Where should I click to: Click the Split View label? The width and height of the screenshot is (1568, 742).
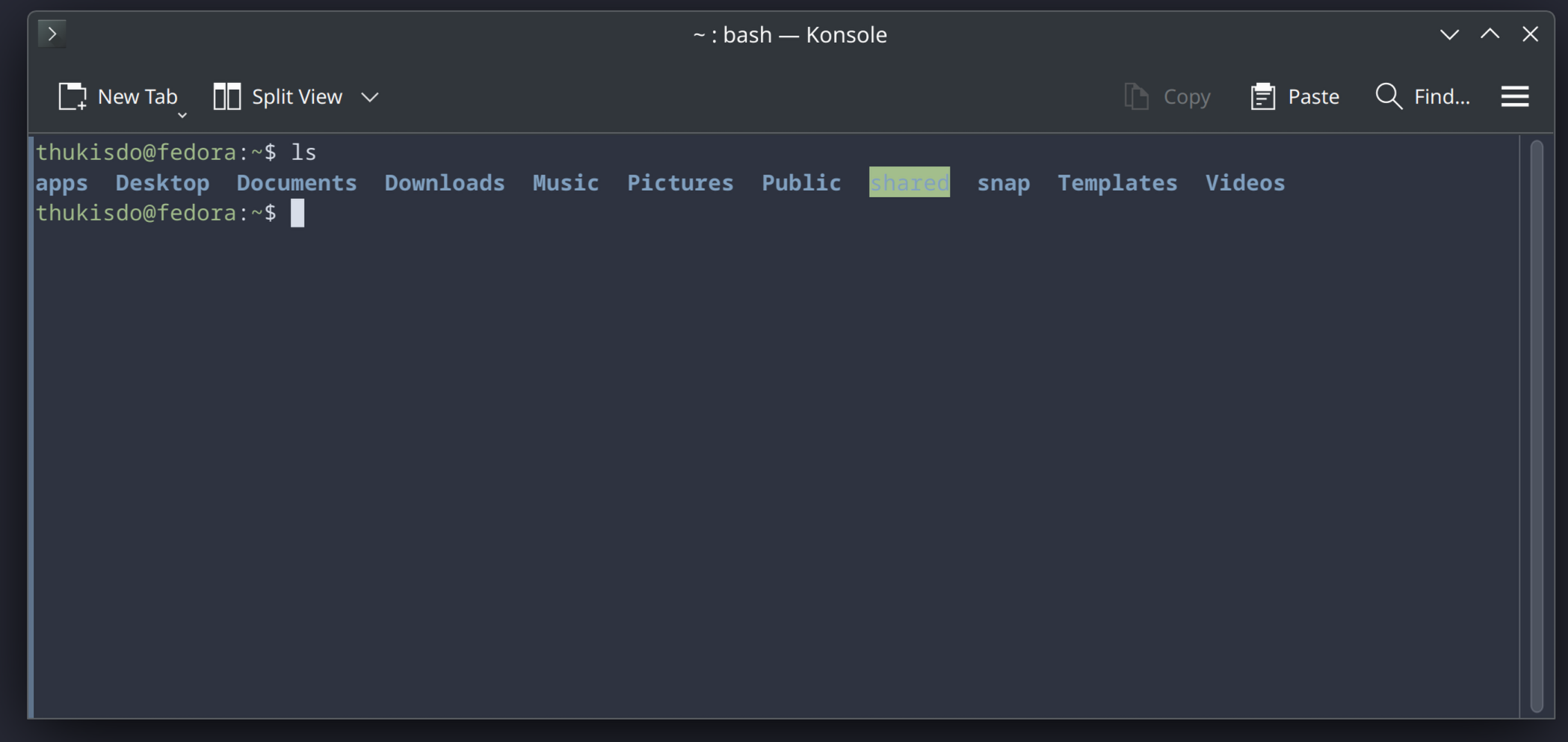tap(297, 96)
